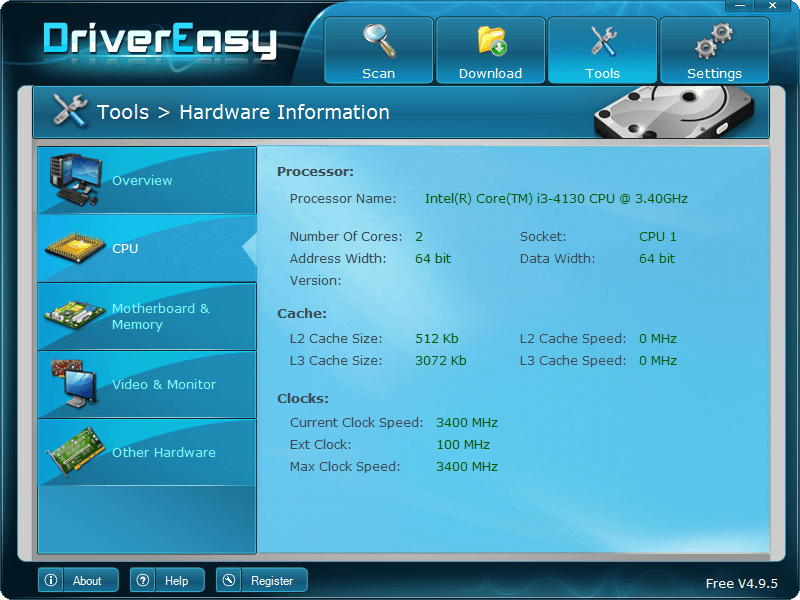800x600 pixels.
Task: Click the question mark icon beside Help
Action: [x=143, y=580]
